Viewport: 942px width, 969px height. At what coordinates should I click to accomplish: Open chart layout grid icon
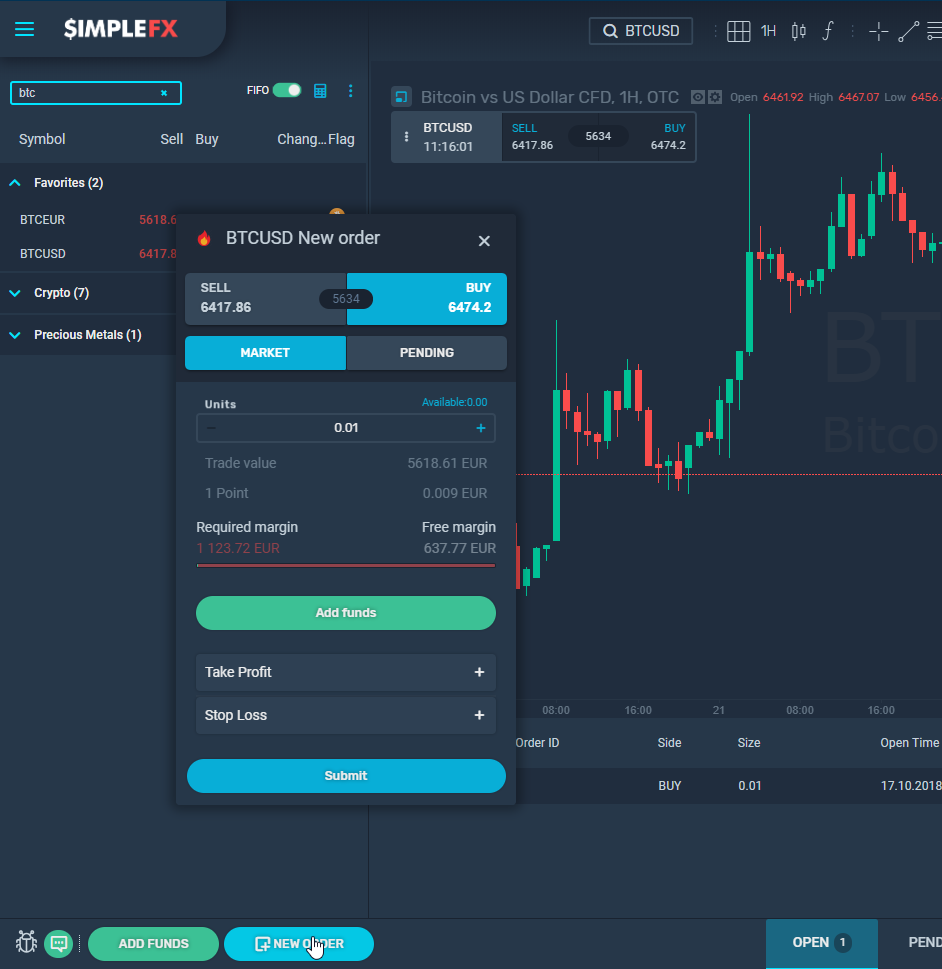pyautogui.click(x=738, y=31)
